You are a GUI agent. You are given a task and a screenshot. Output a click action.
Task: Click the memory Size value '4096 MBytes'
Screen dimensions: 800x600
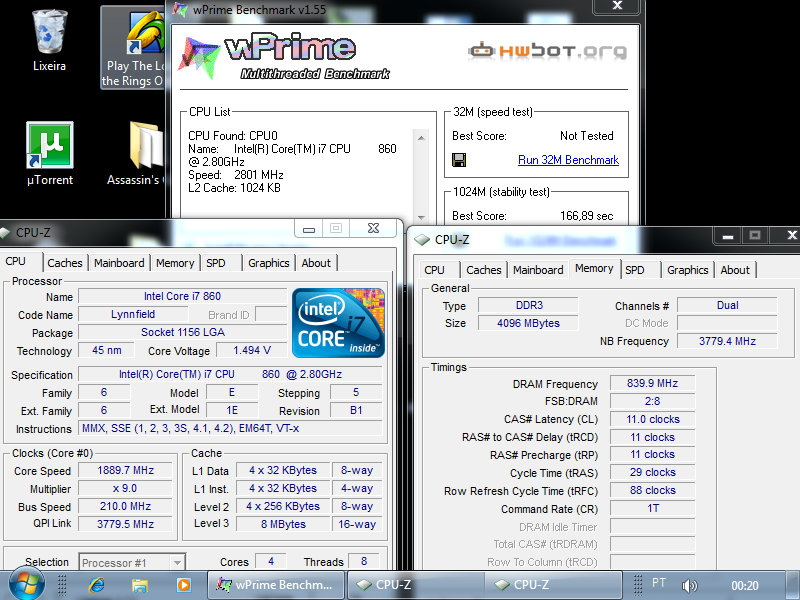pos(528,323)
